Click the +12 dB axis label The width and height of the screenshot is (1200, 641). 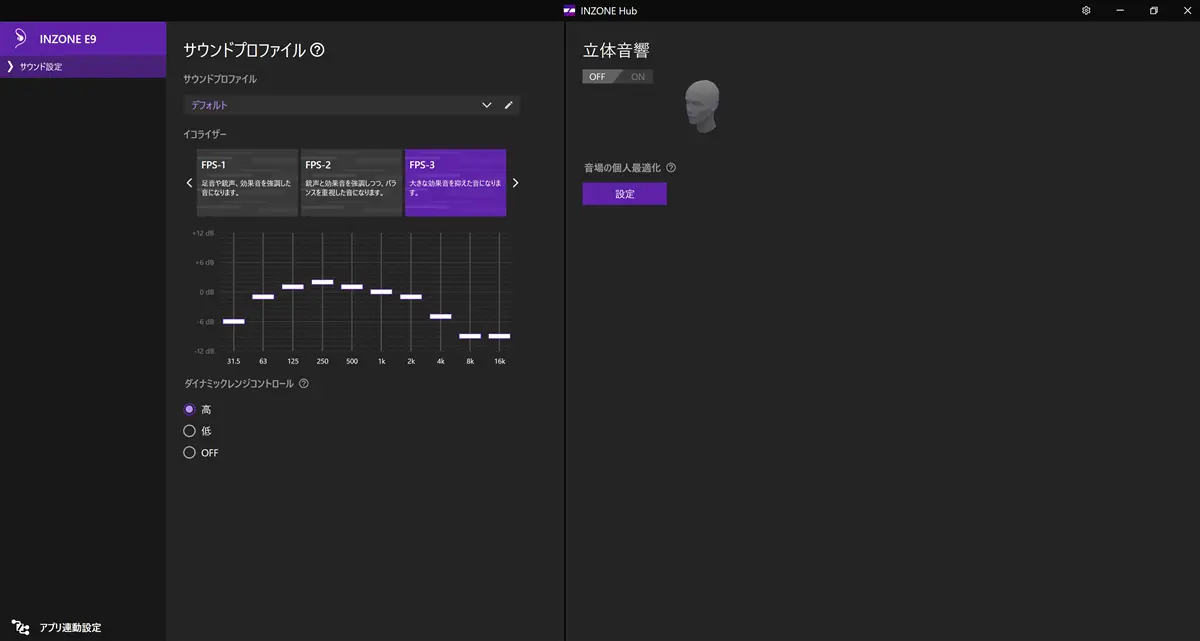coord(203,233)
